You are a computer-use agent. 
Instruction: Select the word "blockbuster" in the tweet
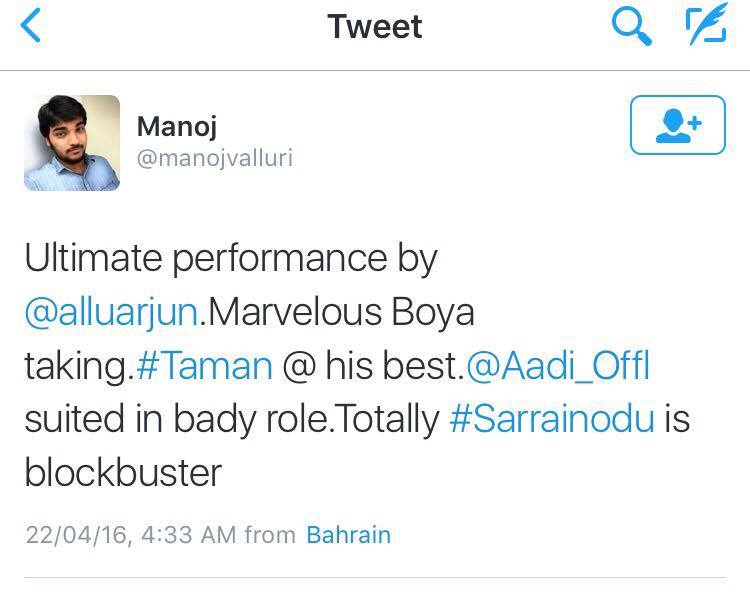122,471
